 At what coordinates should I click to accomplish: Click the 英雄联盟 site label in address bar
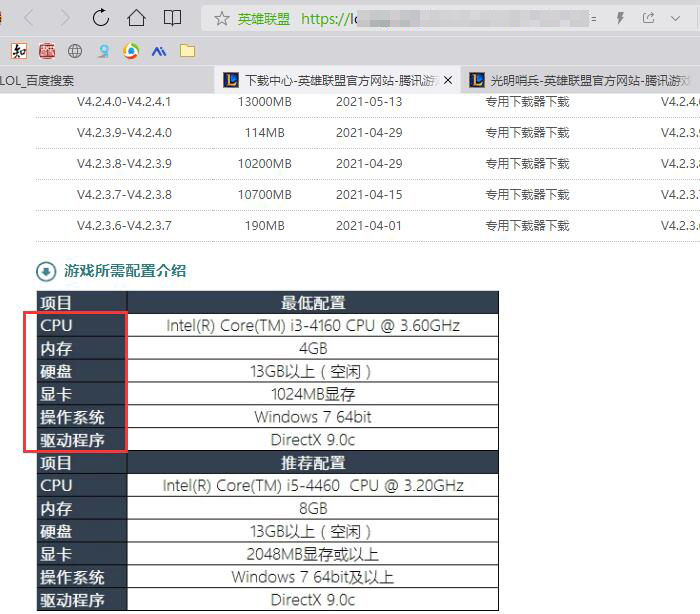(263, 19)
